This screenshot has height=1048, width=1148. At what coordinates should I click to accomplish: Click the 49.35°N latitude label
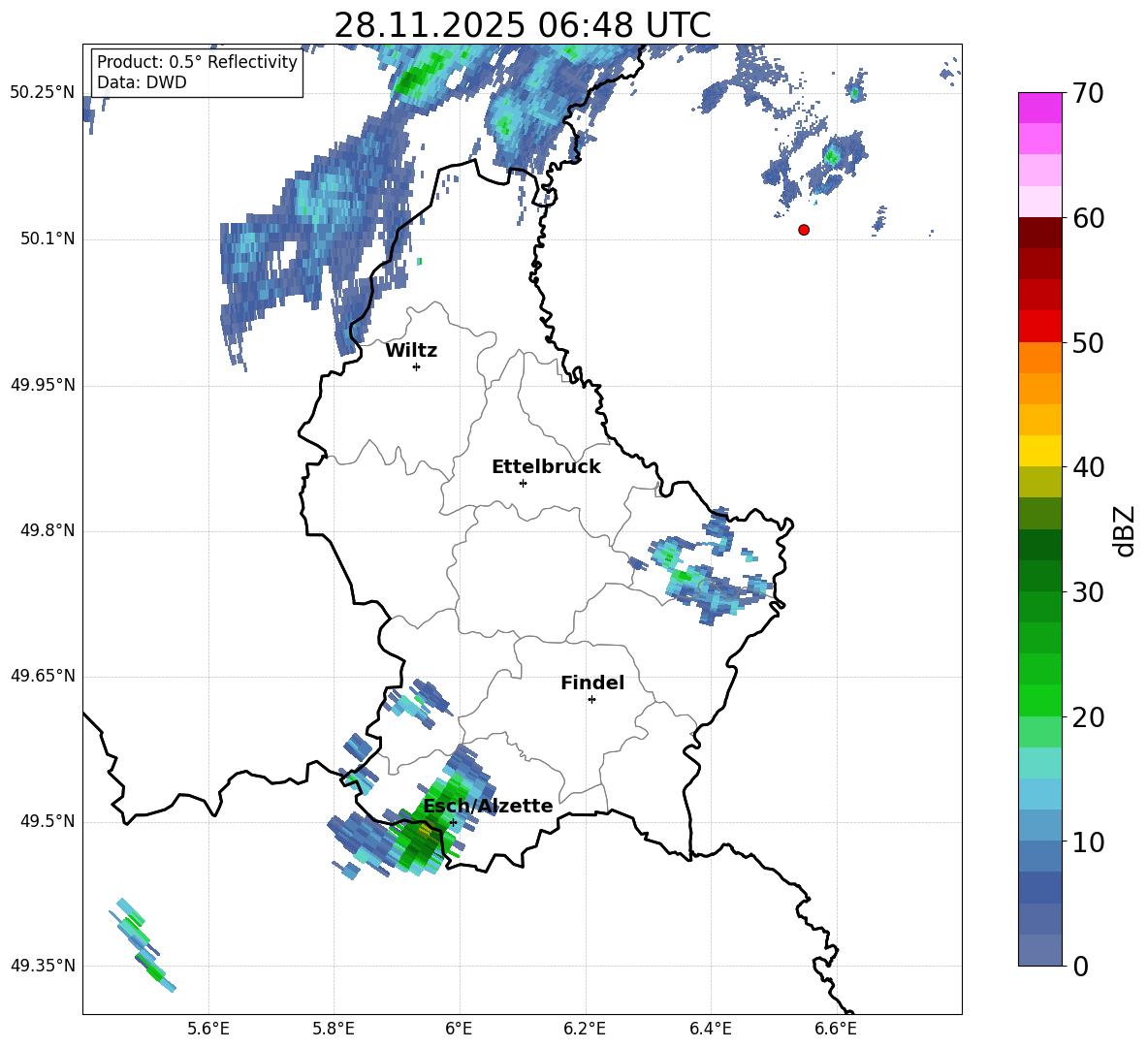[x=43, y=966]
